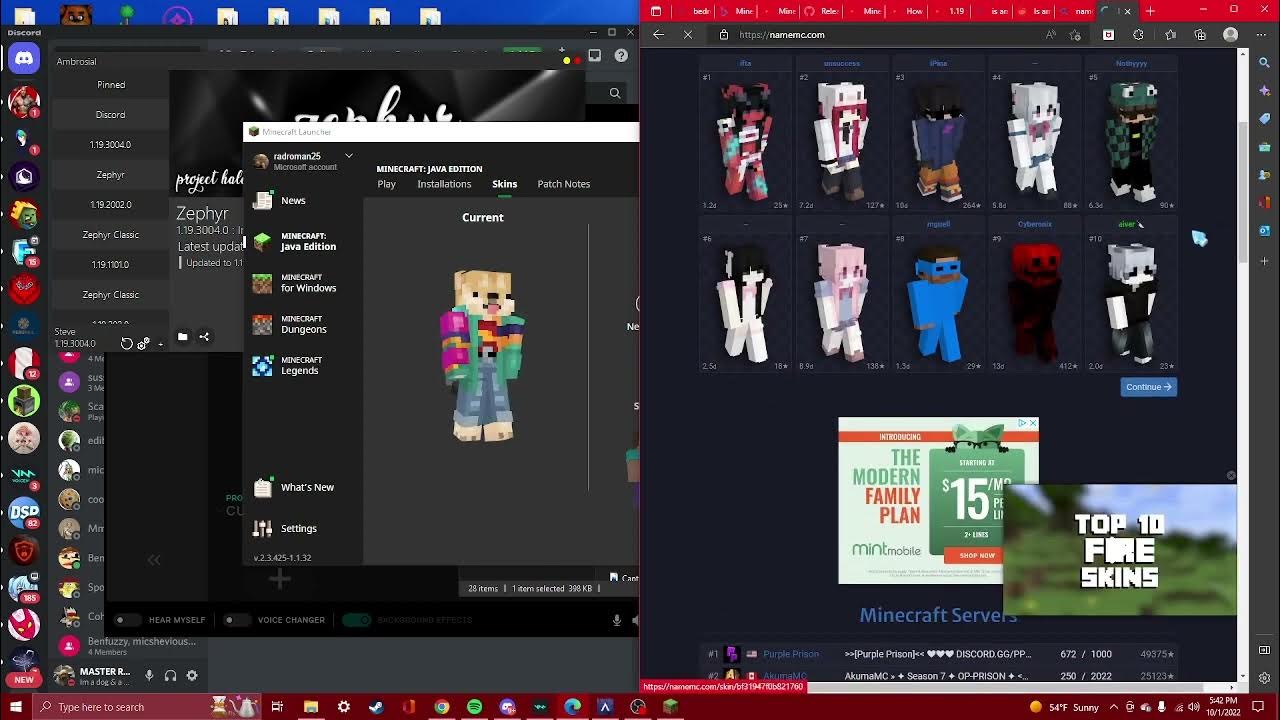Select Pinned in Ambrosial list
Image resolution: width=1280 pixels, height=720 pixels.
pyautogui.click(x=111, y=85)
